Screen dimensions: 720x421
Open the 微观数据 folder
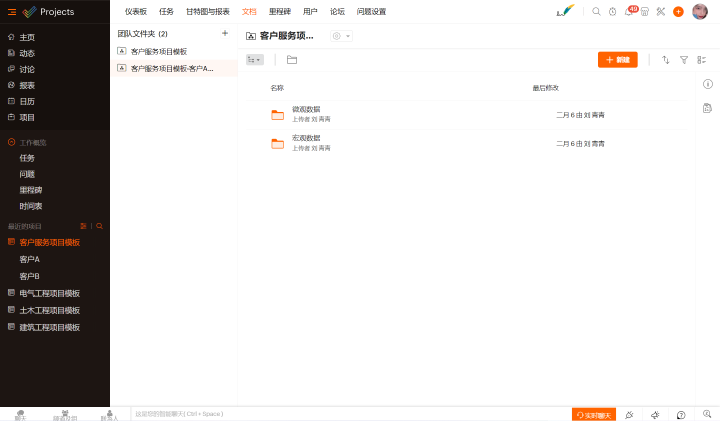pyautogui.click(x=306, y=109)
